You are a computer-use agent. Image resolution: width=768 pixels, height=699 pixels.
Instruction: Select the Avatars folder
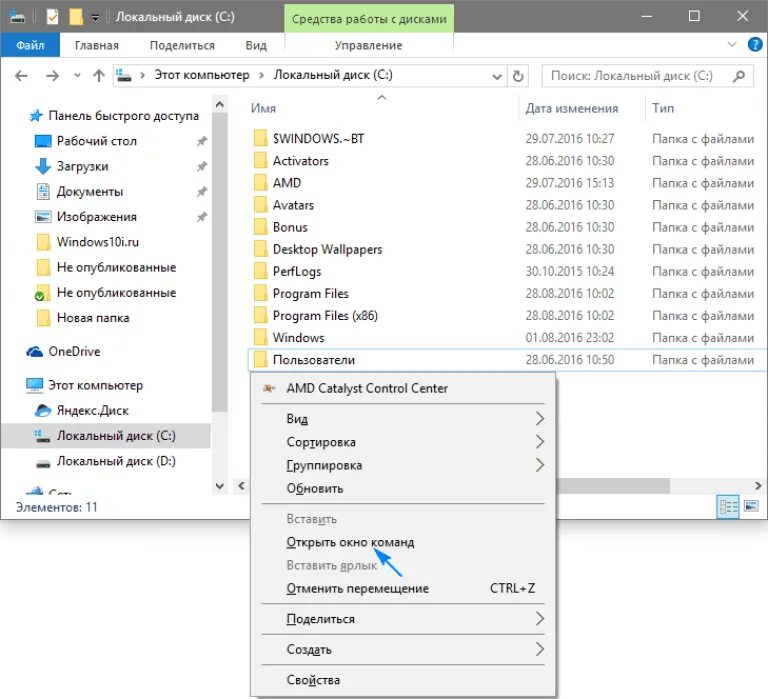click(x=293, y=205)
